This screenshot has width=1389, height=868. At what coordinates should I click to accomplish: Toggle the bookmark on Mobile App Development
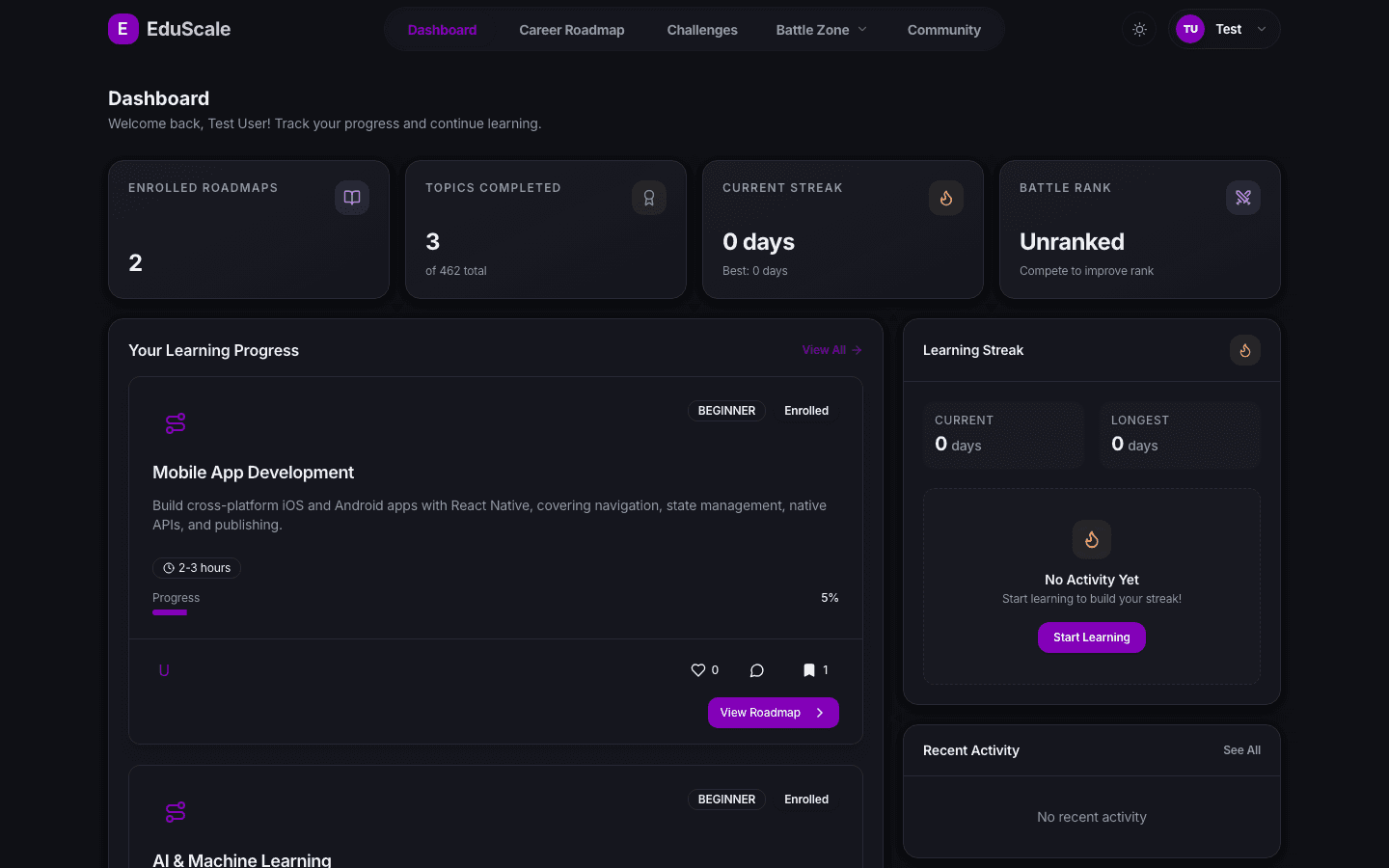click(810, 670)
